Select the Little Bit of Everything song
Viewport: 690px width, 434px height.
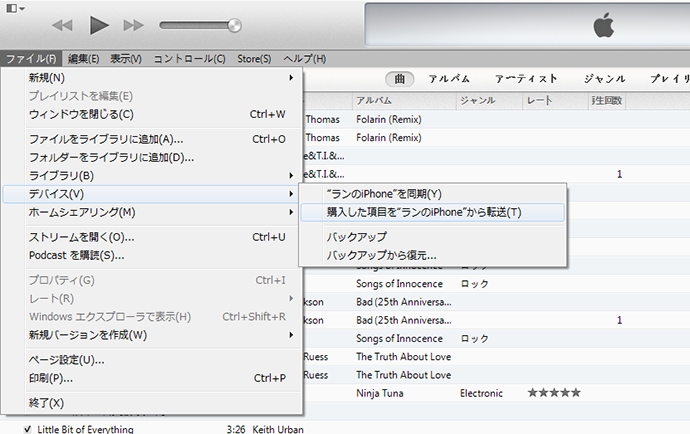tap(85, 429)
